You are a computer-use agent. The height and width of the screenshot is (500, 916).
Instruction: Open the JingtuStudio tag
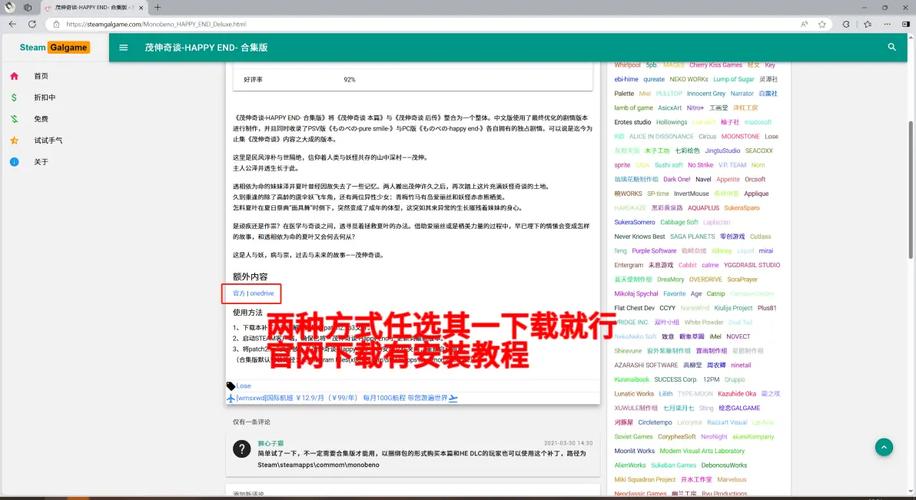coord(722,151)
